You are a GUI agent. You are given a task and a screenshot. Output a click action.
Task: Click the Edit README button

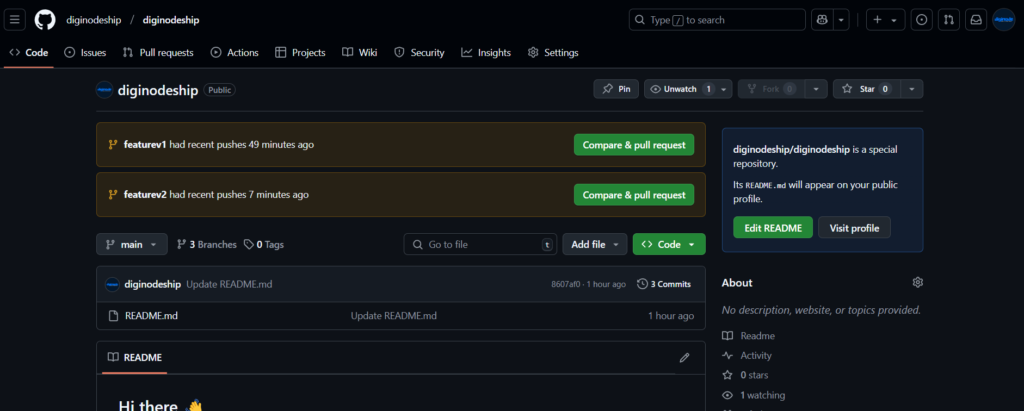pos(773,228)
